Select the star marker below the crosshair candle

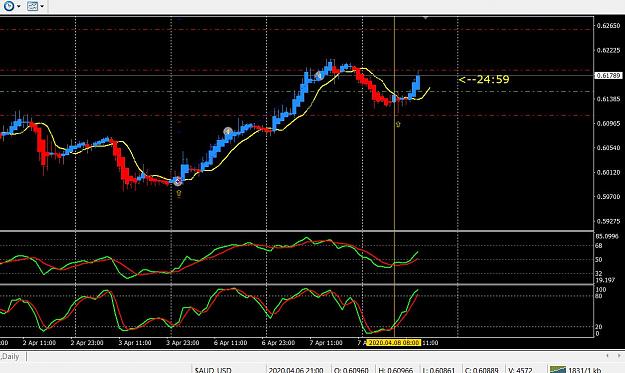pyautogui.click(x=398, y=124)
